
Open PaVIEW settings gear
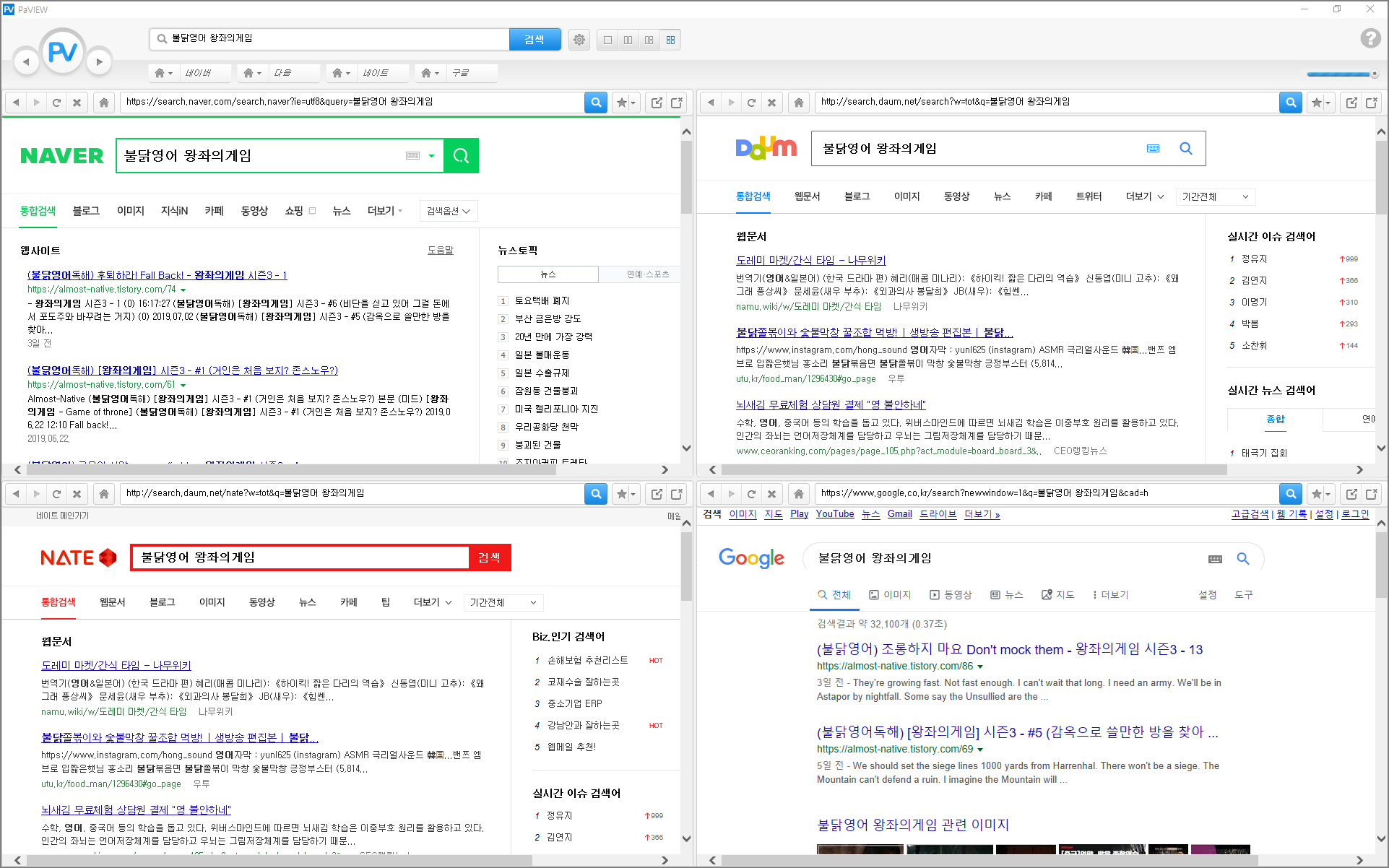click(x=579, y=40)
